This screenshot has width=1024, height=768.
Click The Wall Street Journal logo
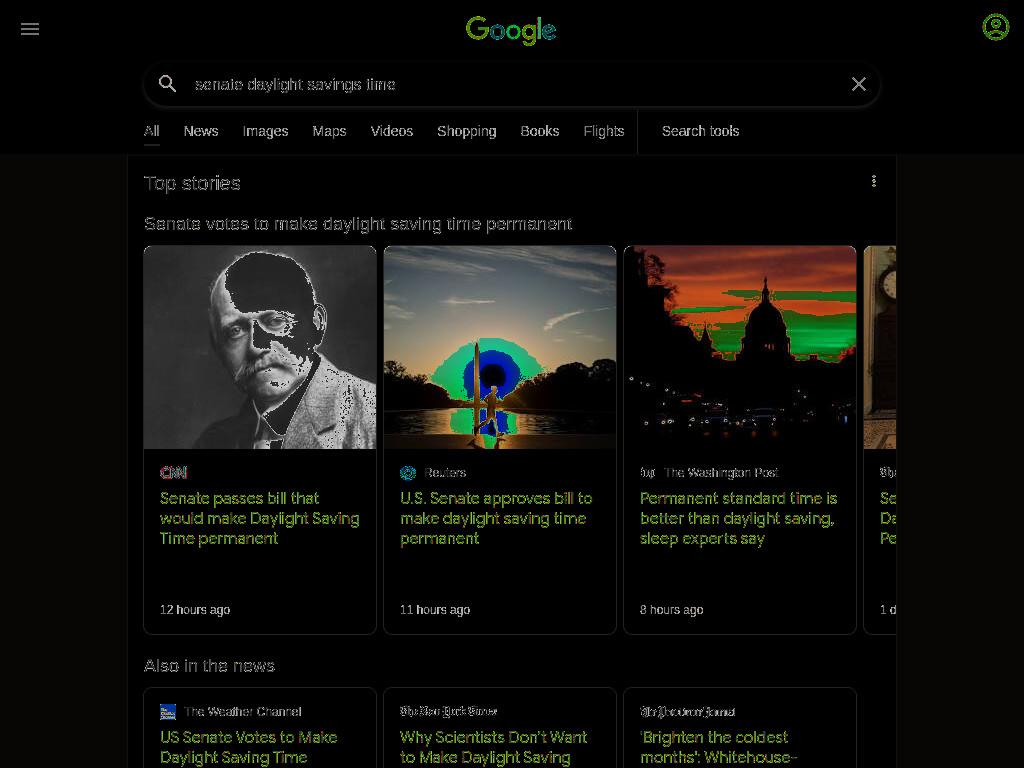pyautogui.click(x=688, y=711)
